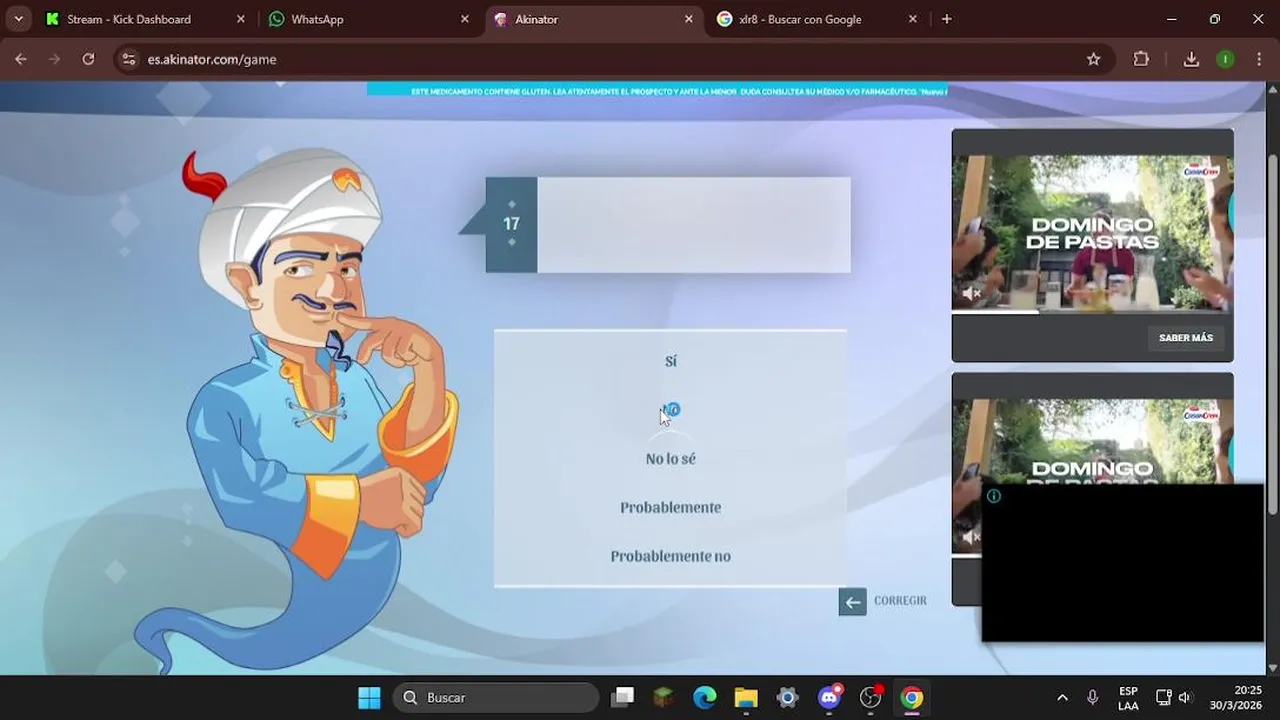The image size is (1280, 720).
Task: Answer Sí to Akinator's question
Action: [670, 361]
